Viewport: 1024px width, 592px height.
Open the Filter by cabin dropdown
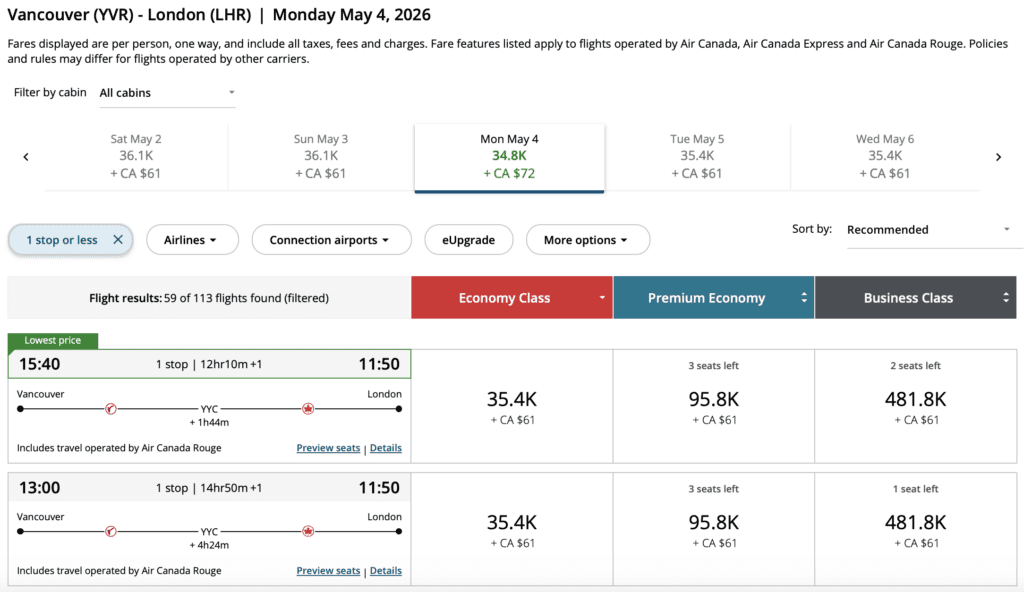[167, 93]
